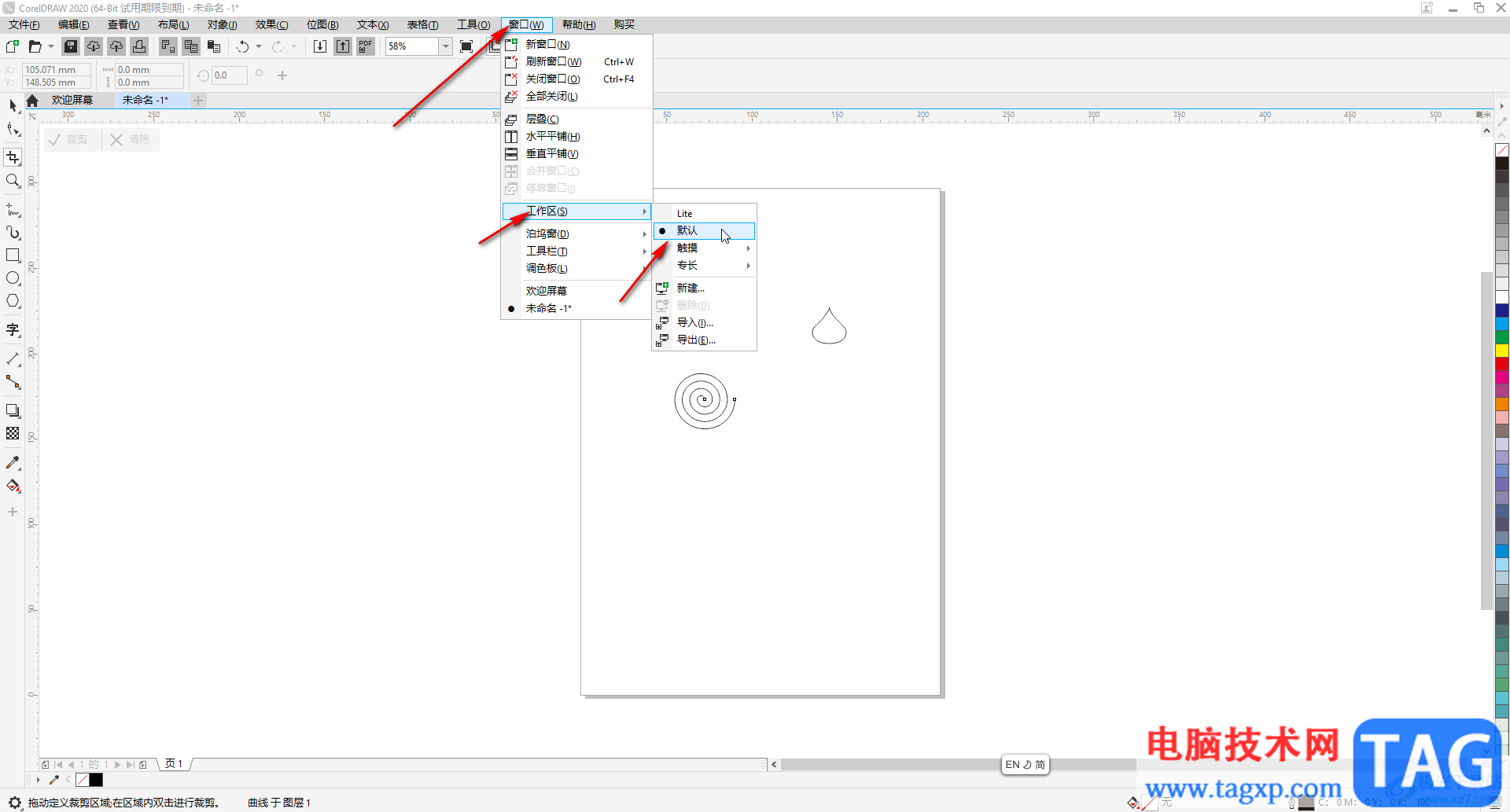The image size is (1510, 812).
Task: Select the Shape edit tool
Action: point(13,130)
